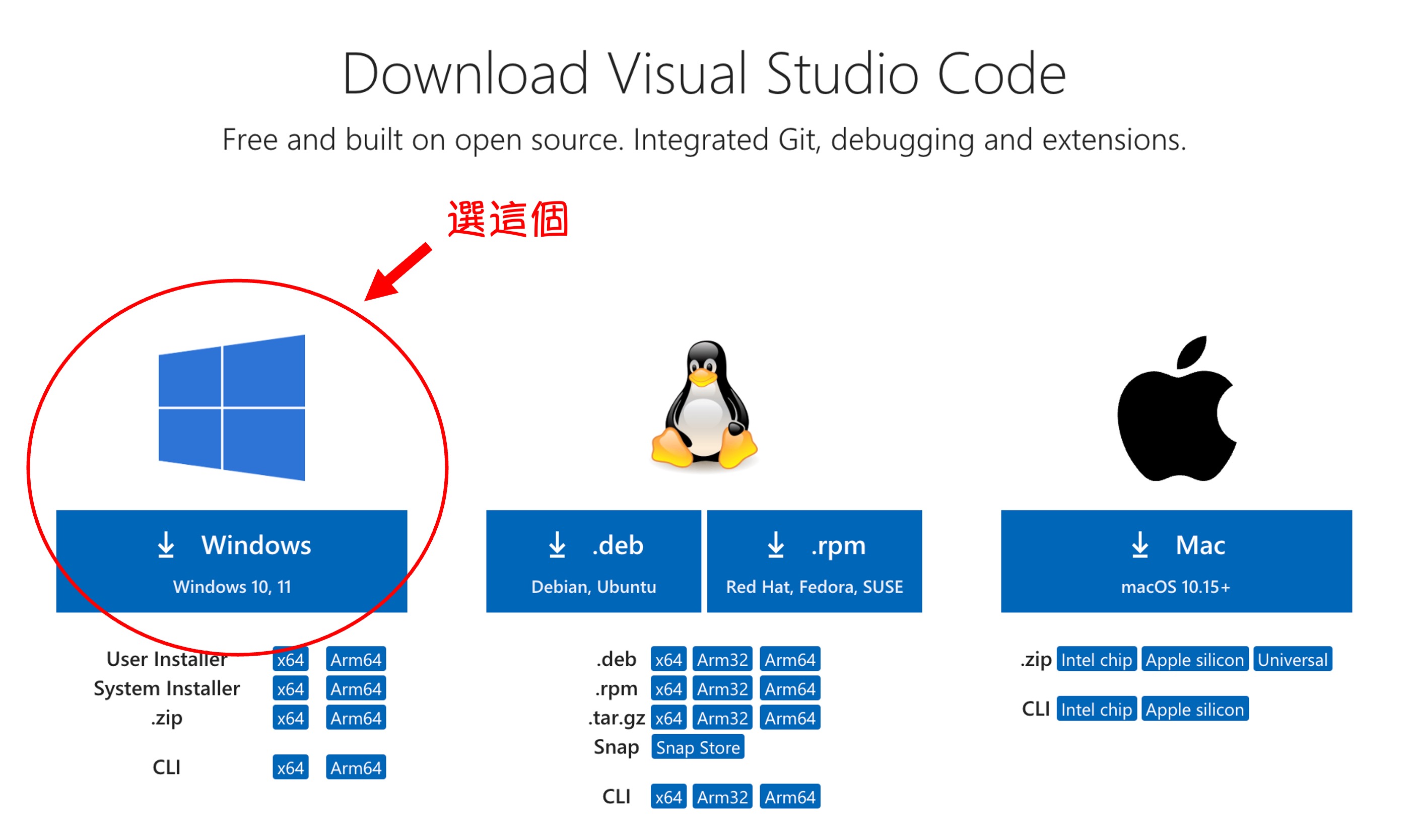Click the Apple logo icon
Image resolution: width=1415 pixels, height=840 pixels.
(1176, 409)
